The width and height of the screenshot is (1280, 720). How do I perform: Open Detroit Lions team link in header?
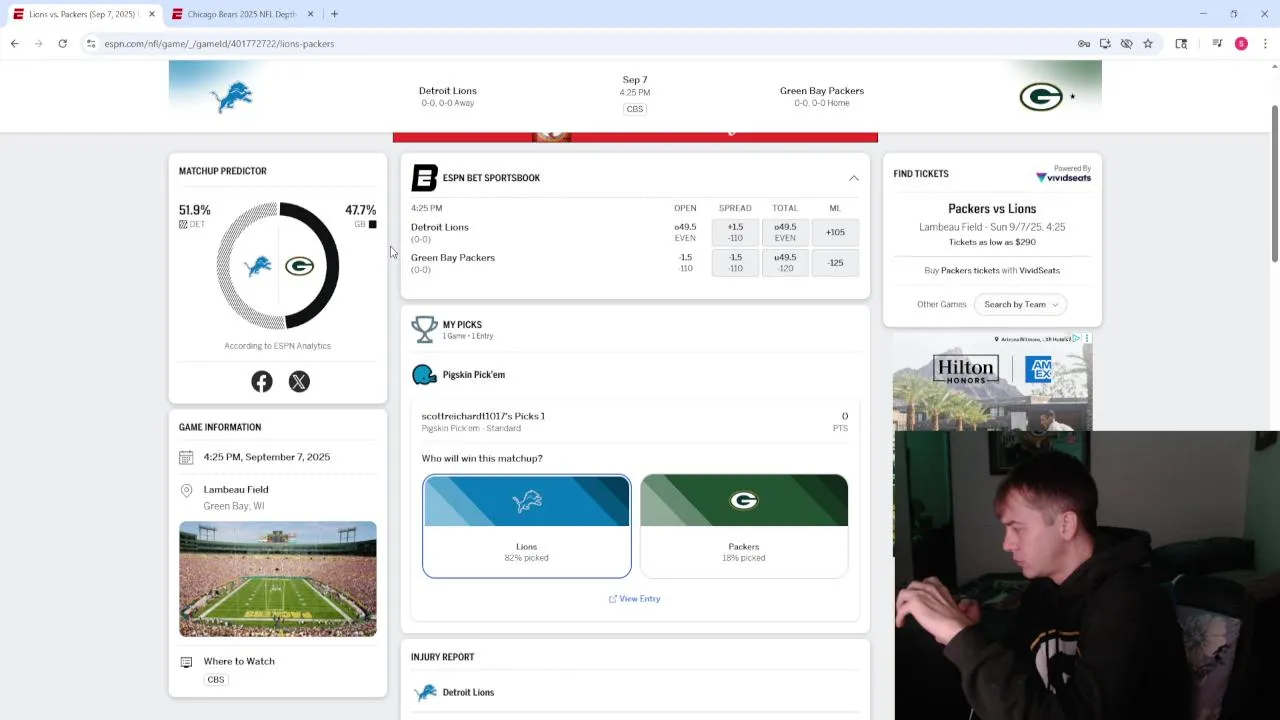(x=447, y=90)
